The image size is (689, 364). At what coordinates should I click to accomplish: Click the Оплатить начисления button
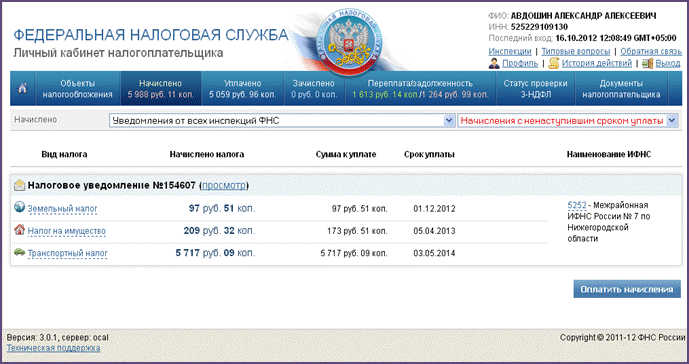627,289
